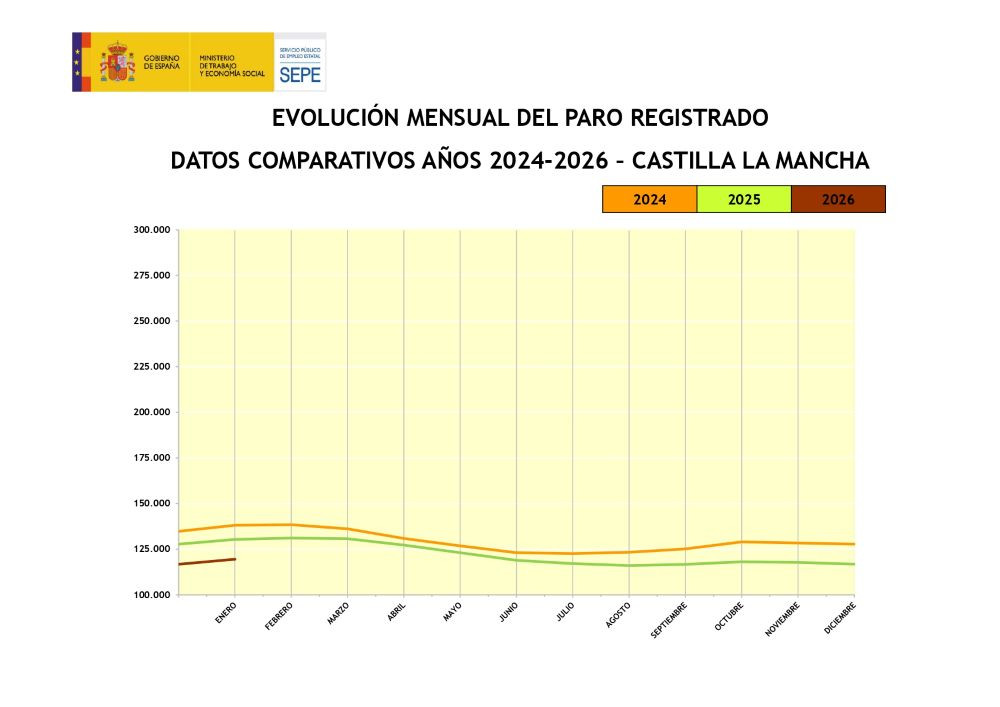Image resolution: width=1000 pixels, height=707 pixels.
Task: Click the 150.000 y-axis label
Action: coord(151,503)
